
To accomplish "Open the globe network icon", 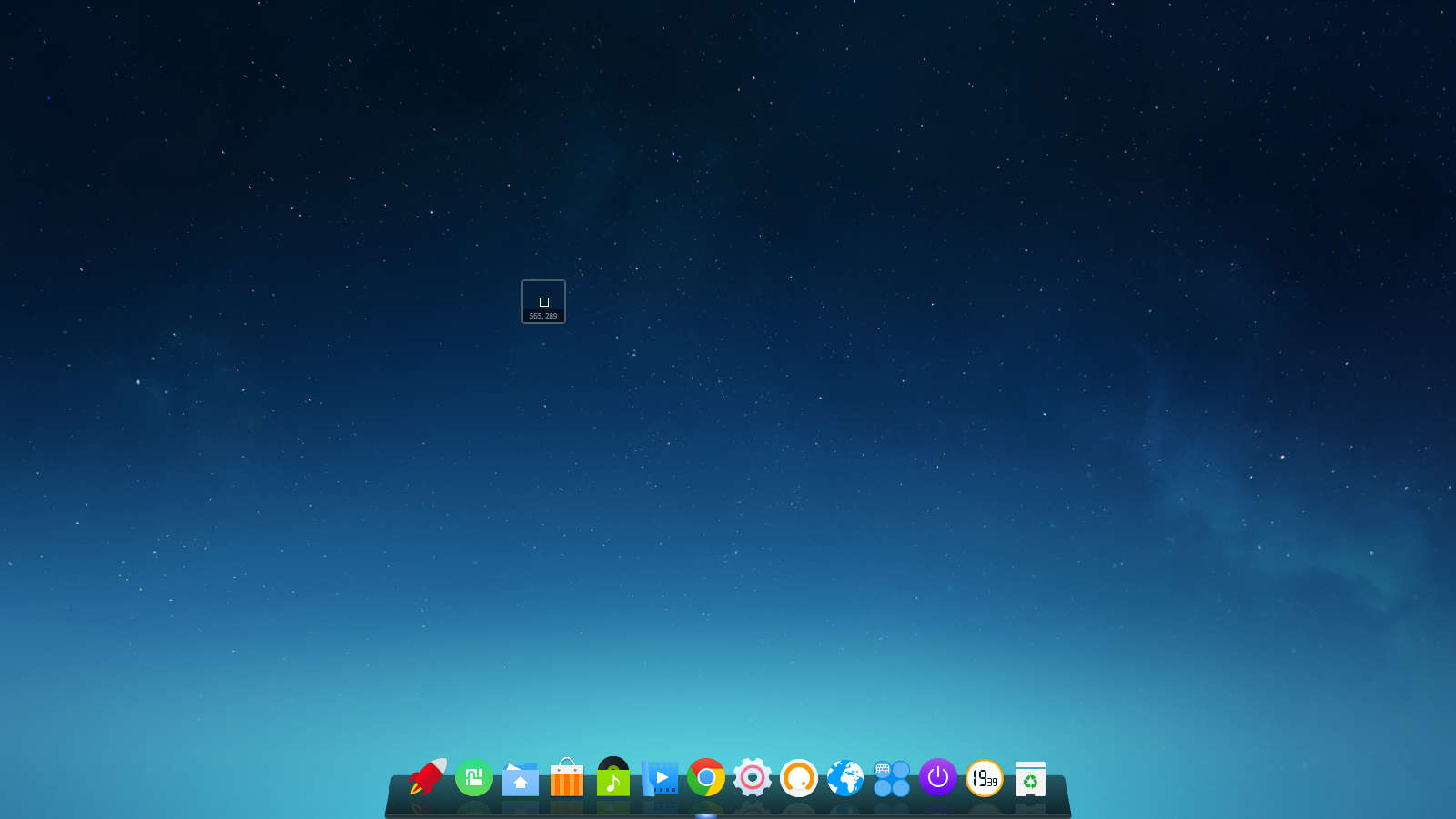I will tap(845, 777).
